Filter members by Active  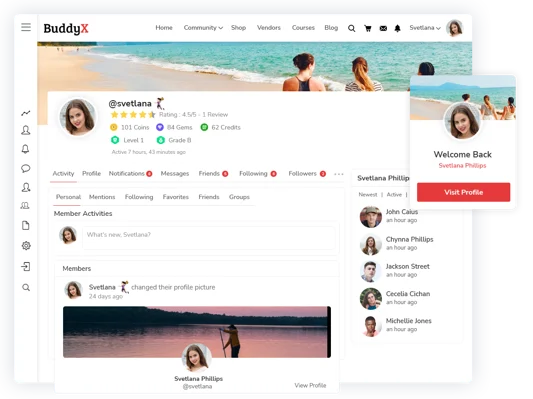(x=394, y=195)
